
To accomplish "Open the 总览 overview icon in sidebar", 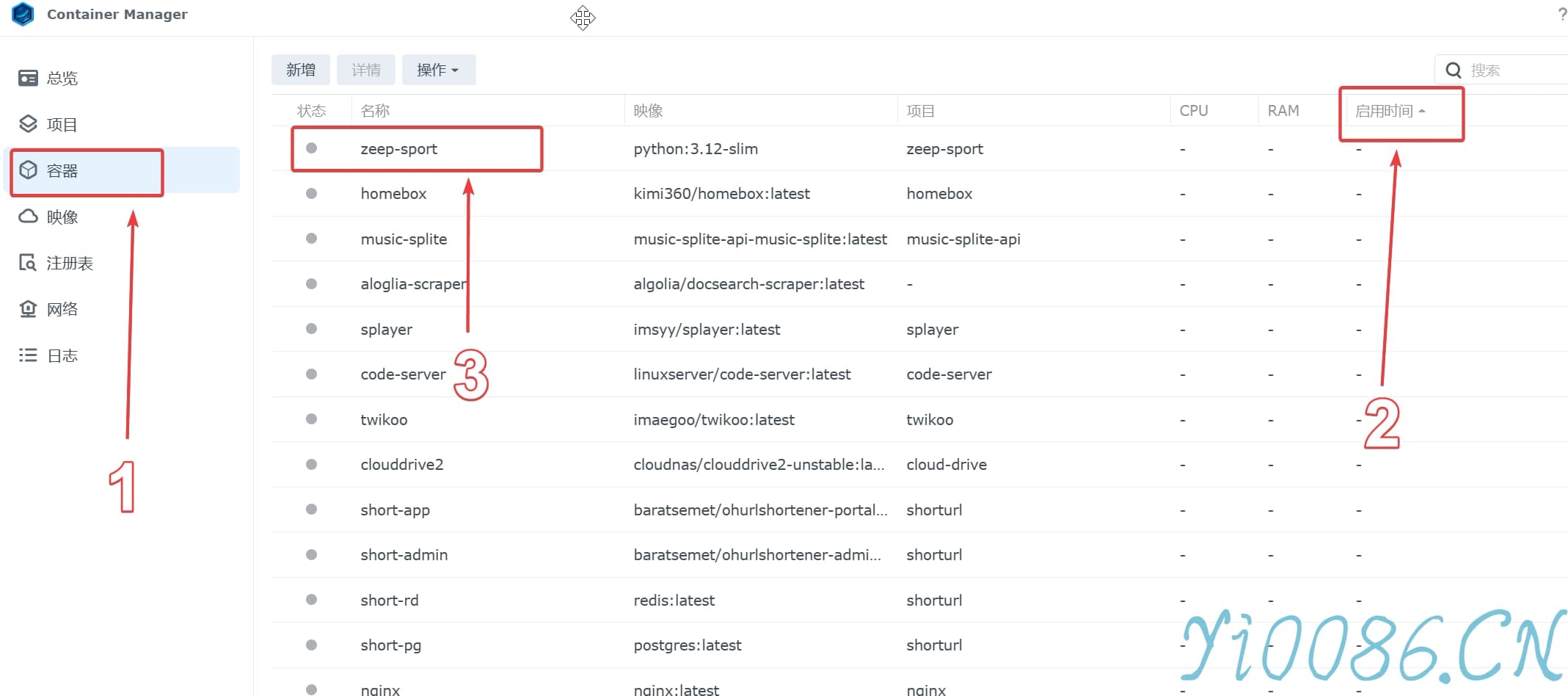I will (x=28, y=78).
